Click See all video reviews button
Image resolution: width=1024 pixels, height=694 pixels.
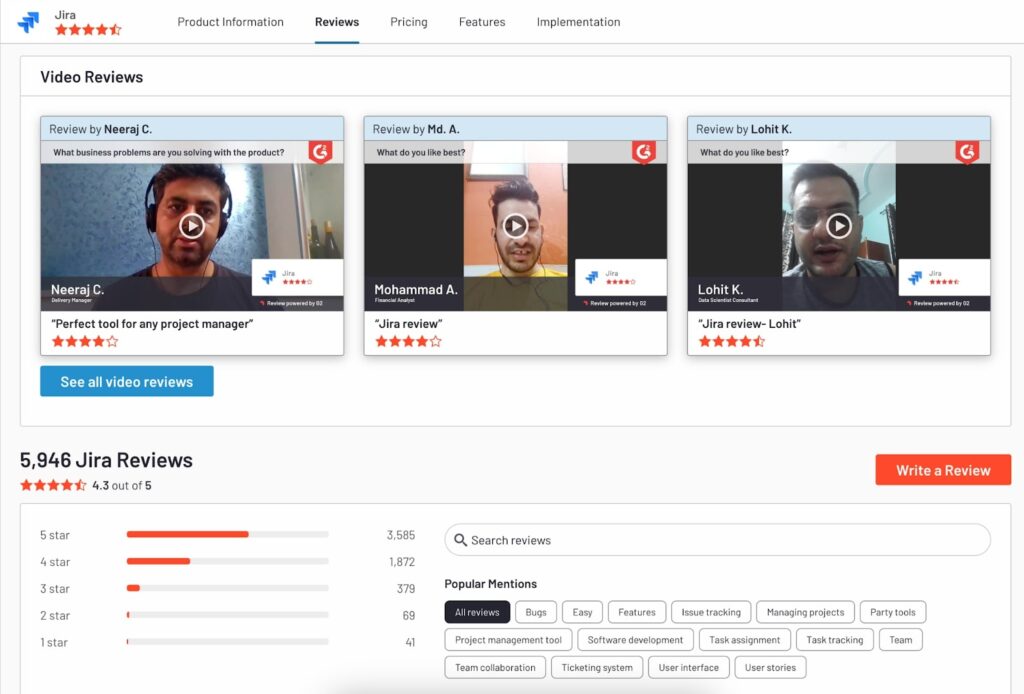127,381
